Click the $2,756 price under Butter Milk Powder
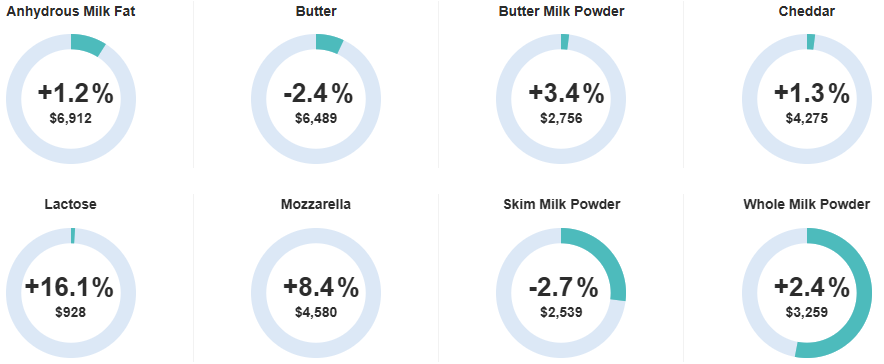Viewport: 884px width, 364px height. point(562,118)
